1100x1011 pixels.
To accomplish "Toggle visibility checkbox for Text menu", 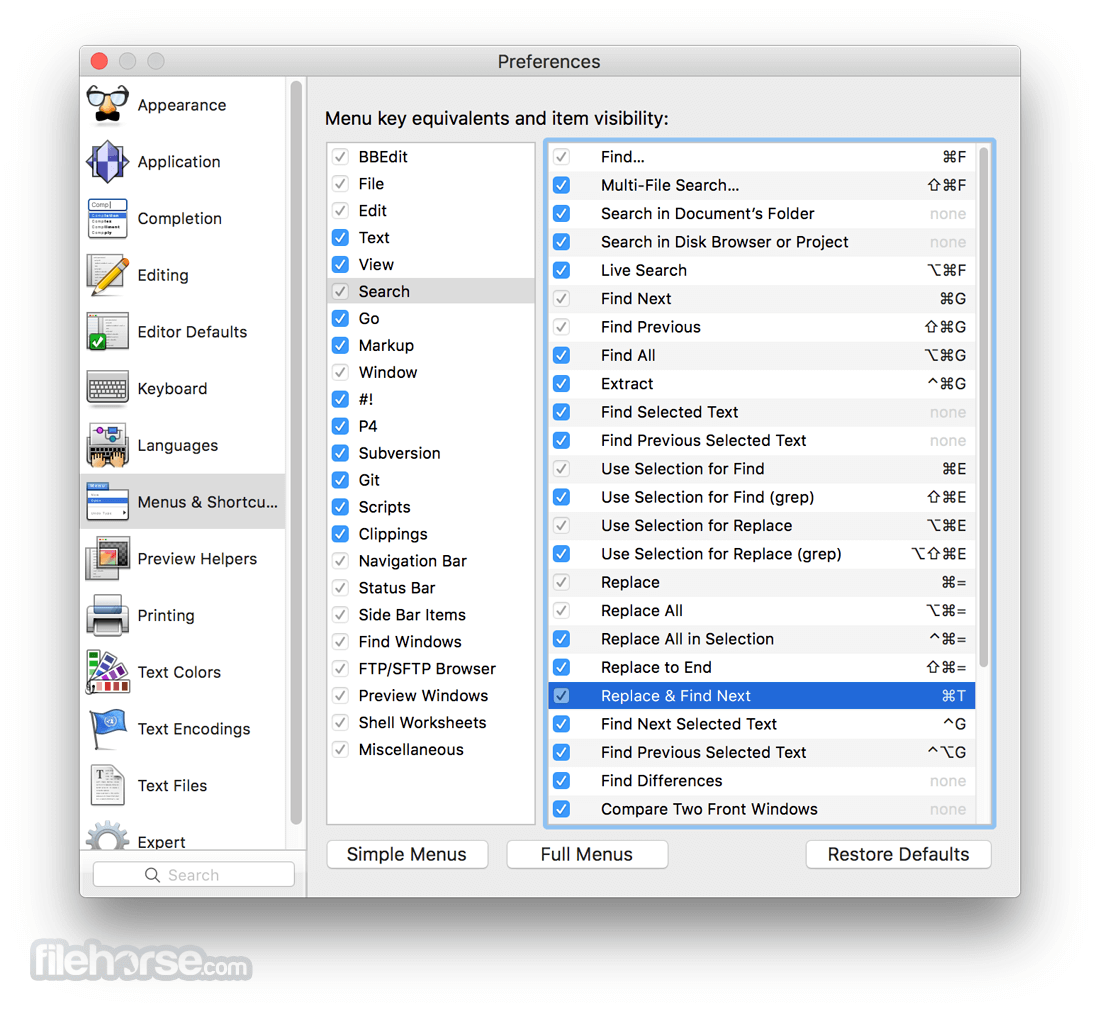I will coord(340,238).
